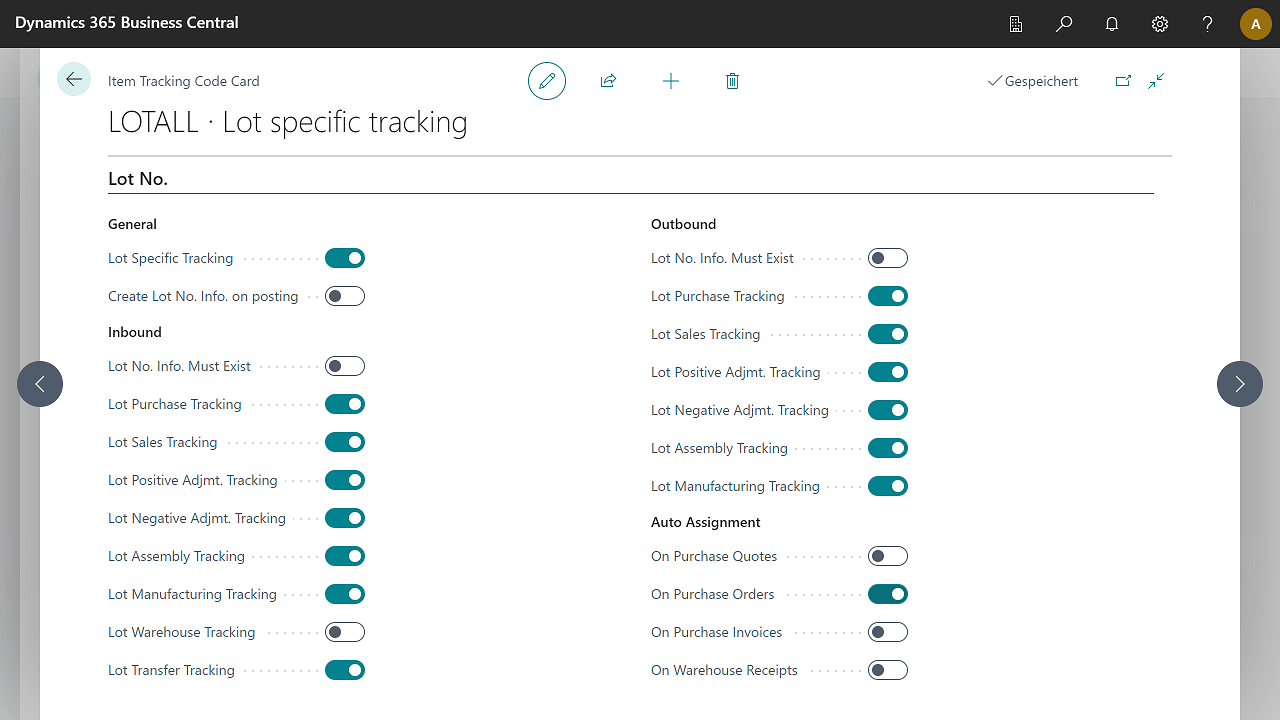Enable Create Lot No. Info. on posting

[345, 296]
